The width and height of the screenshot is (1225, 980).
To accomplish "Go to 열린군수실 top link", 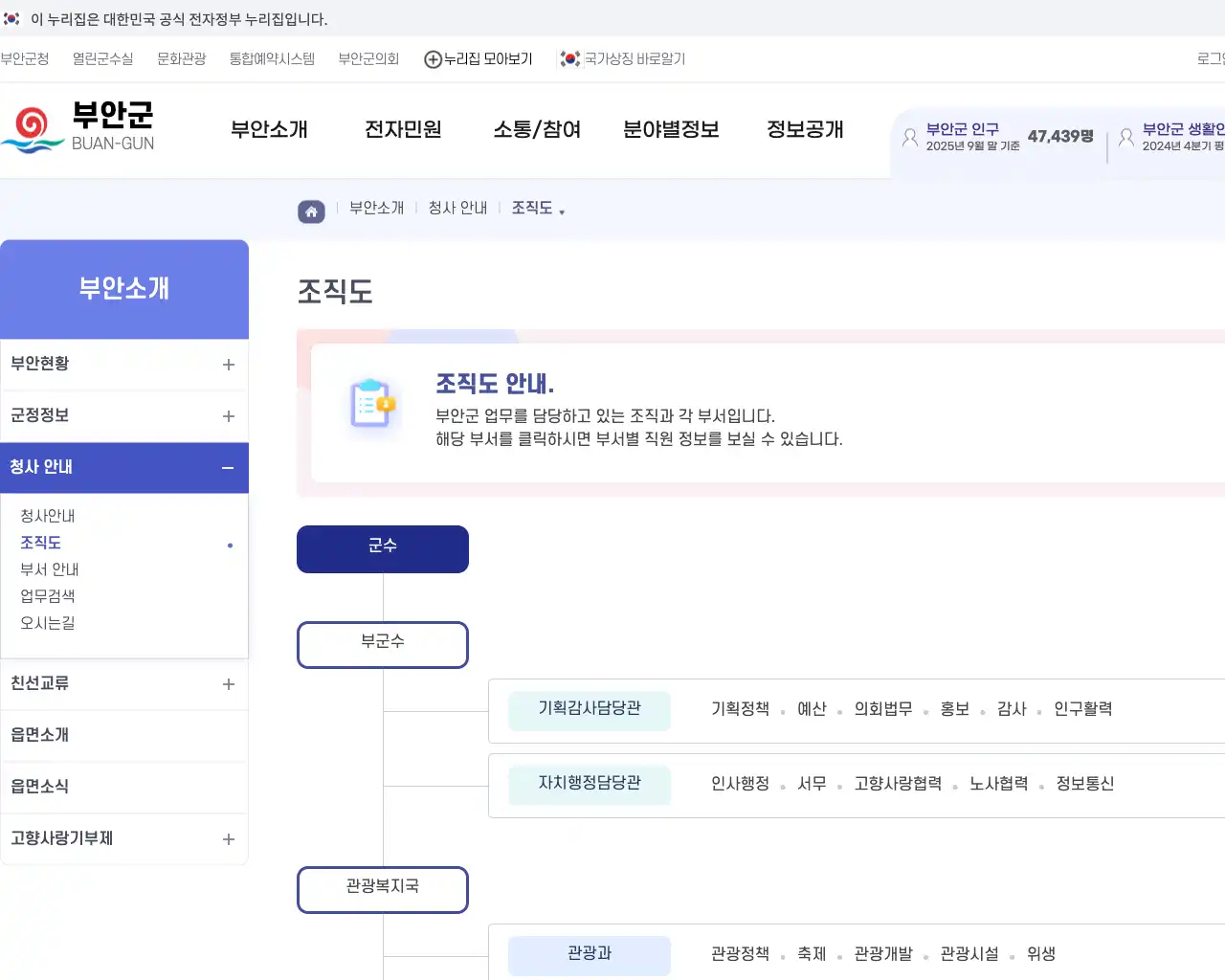I will [103, 59].
